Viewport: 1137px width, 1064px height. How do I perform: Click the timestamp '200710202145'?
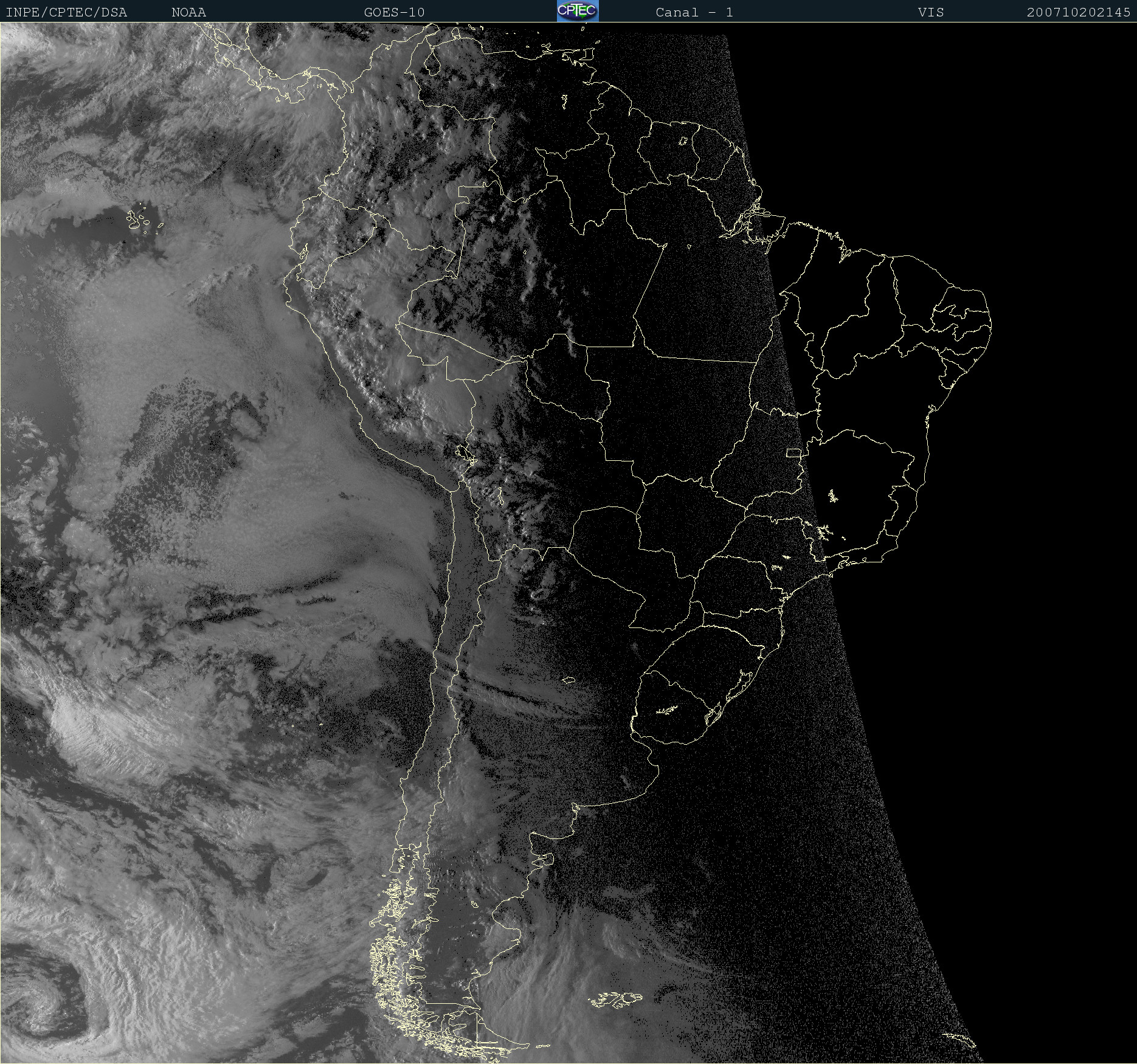point(1079,12)
